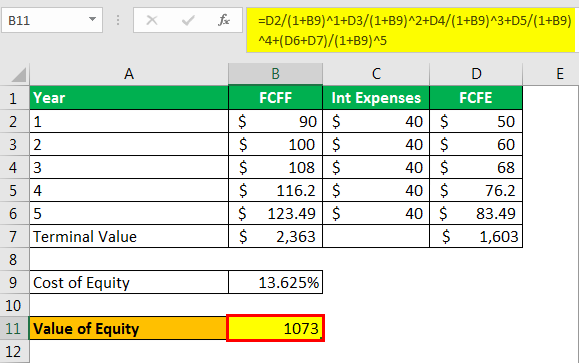Image resolution: width=579 pixels, height=363 pixels.
Task: Click the Cancel (X) formula bar icon
Action: click(152, 20)
